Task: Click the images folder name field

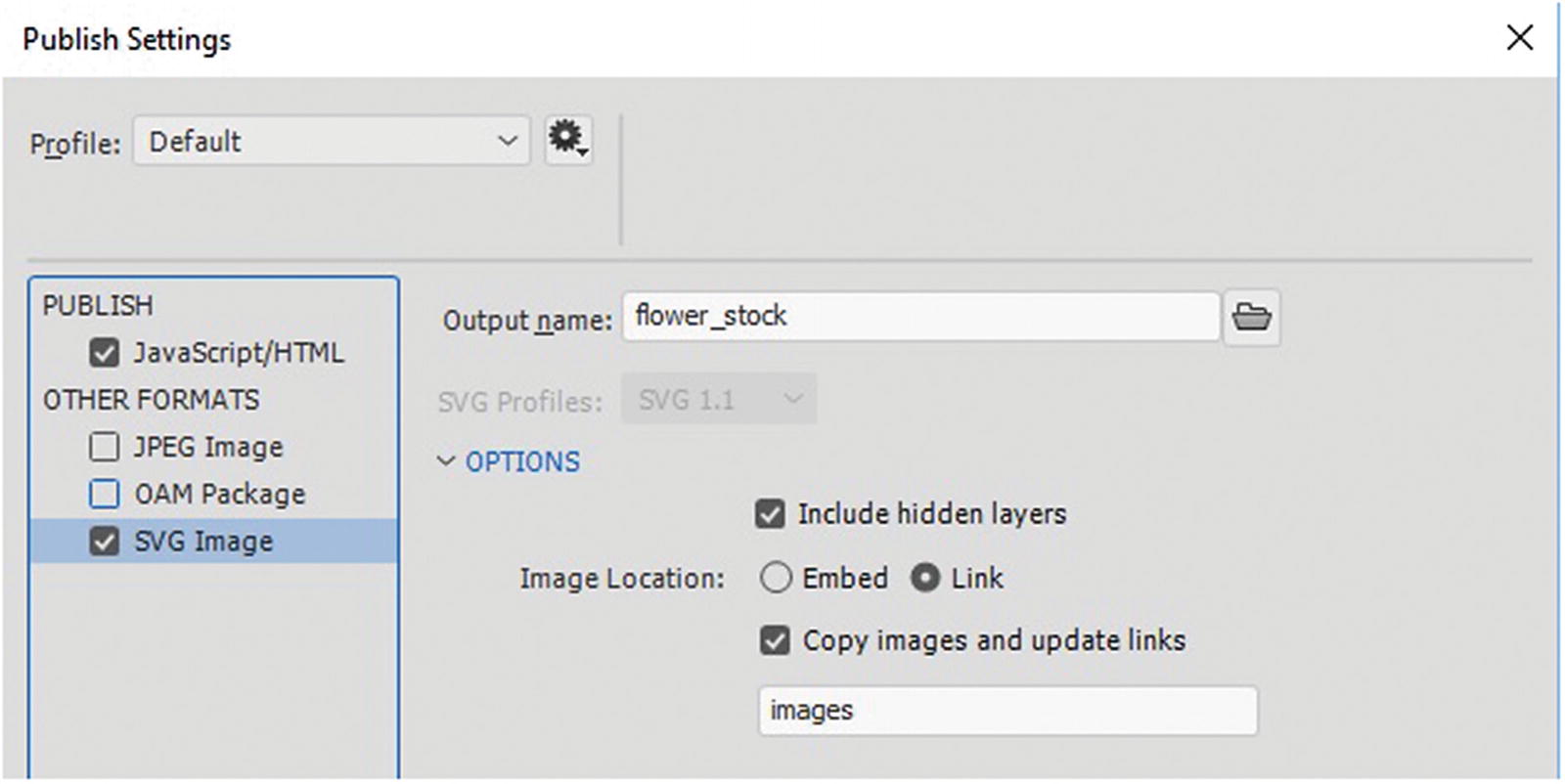Action: (x=1007, y=711)
